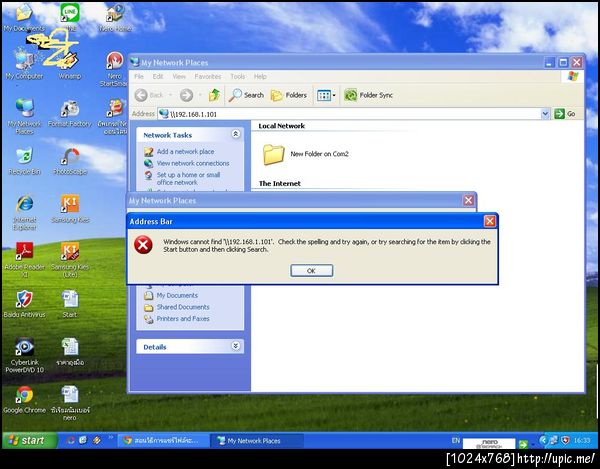
Task: Click the Windows start button
Action: (x=30, y=440)
